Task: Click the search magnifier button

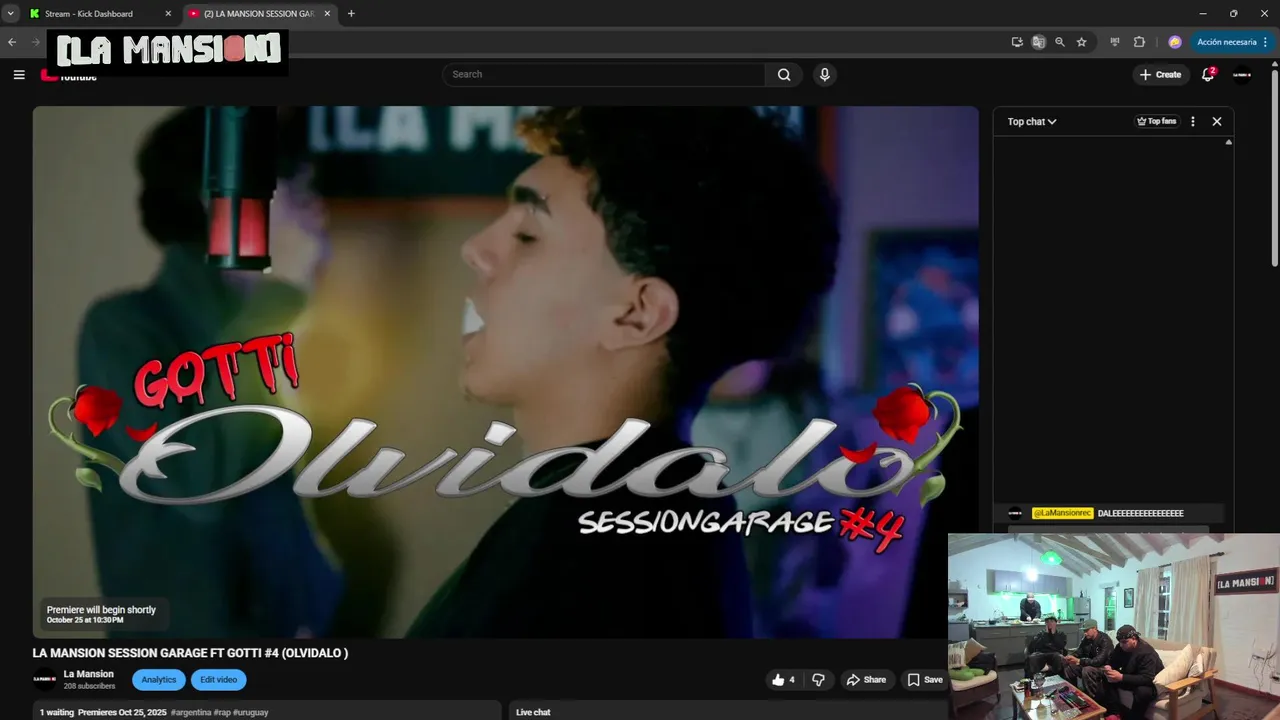Action: click(784, 75)
